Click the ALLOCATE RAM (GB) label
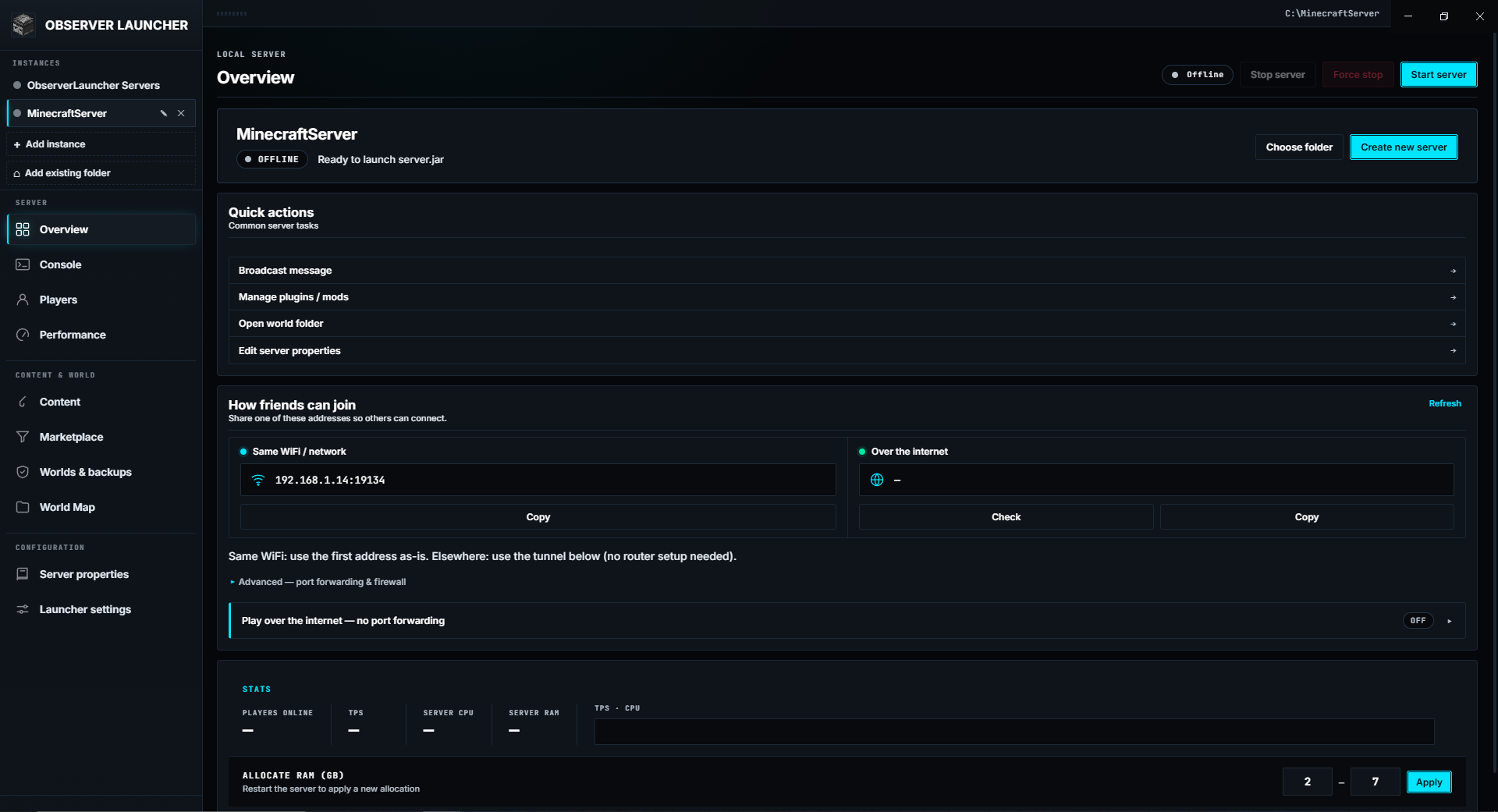 point(293,775)
